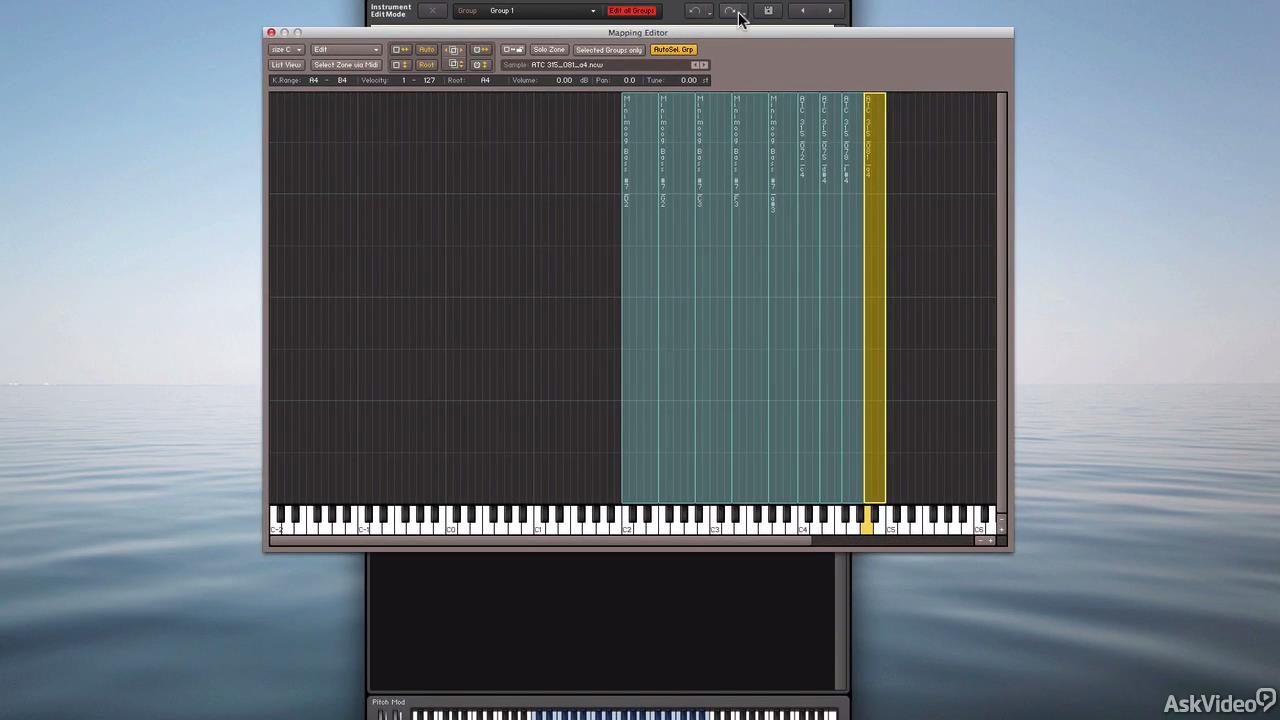Viewport: 1280px width, 720px height.
Task: Toggle AutoSel. Grp button
Action: (674, 50)
